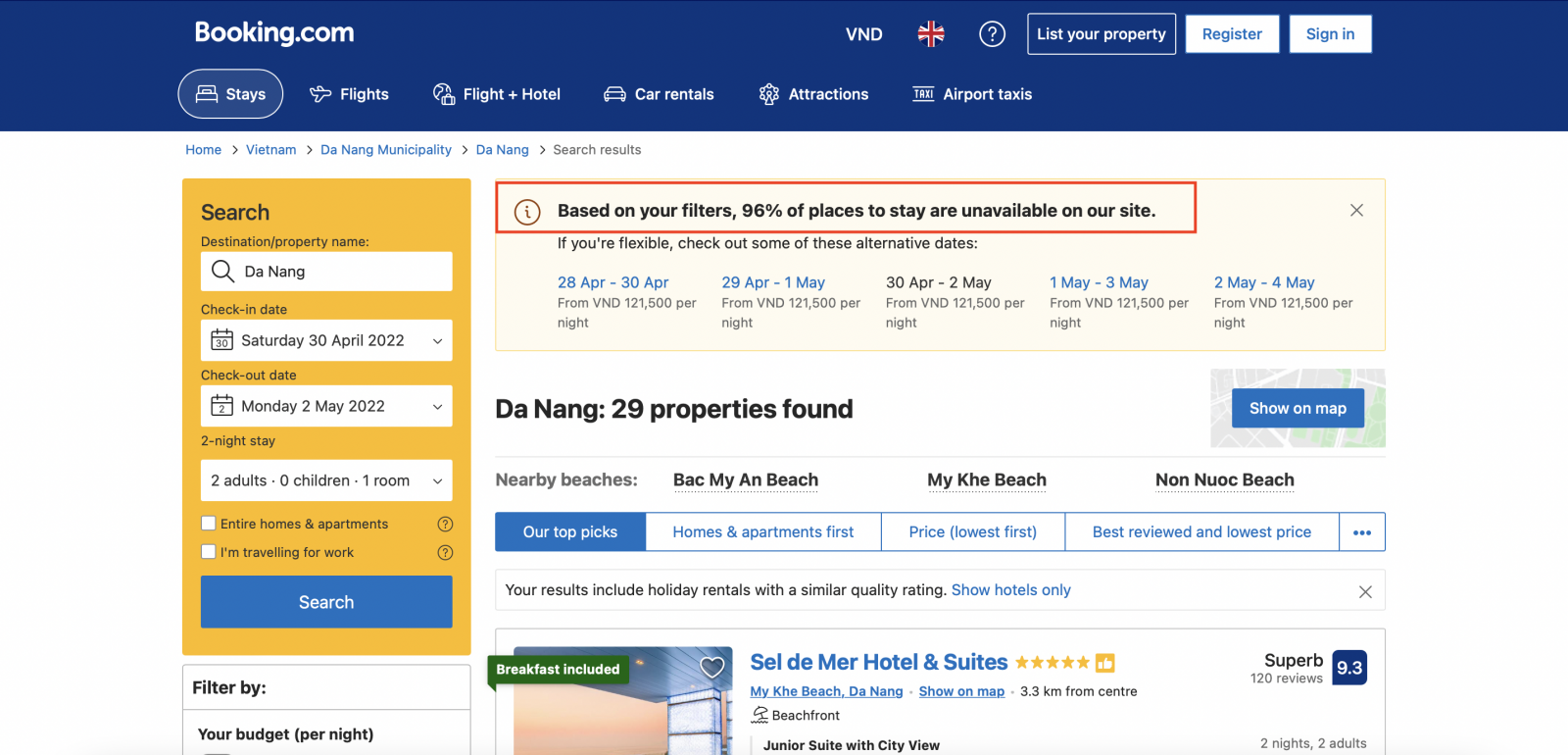
Task: Choose alternative dates 29 Apr - 1 May
Action: 773,282
